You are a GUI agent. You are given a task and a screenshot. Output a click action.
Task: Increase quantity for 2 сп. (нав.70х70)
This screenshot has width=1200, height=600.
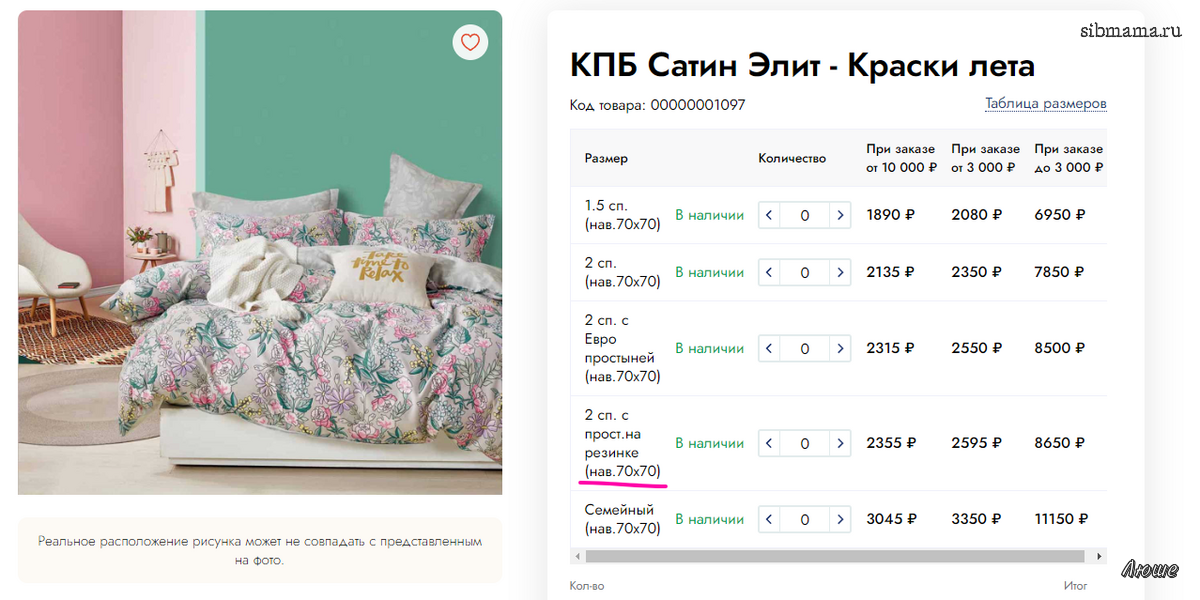[840, 272]
